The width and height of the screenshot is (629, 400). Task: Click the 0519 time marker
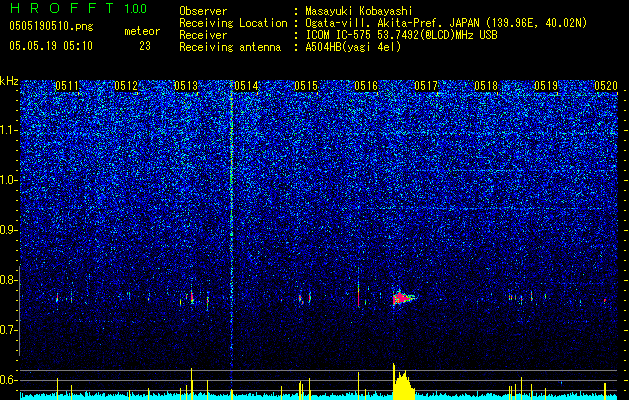pyautogui.click(x=546, y=86)
